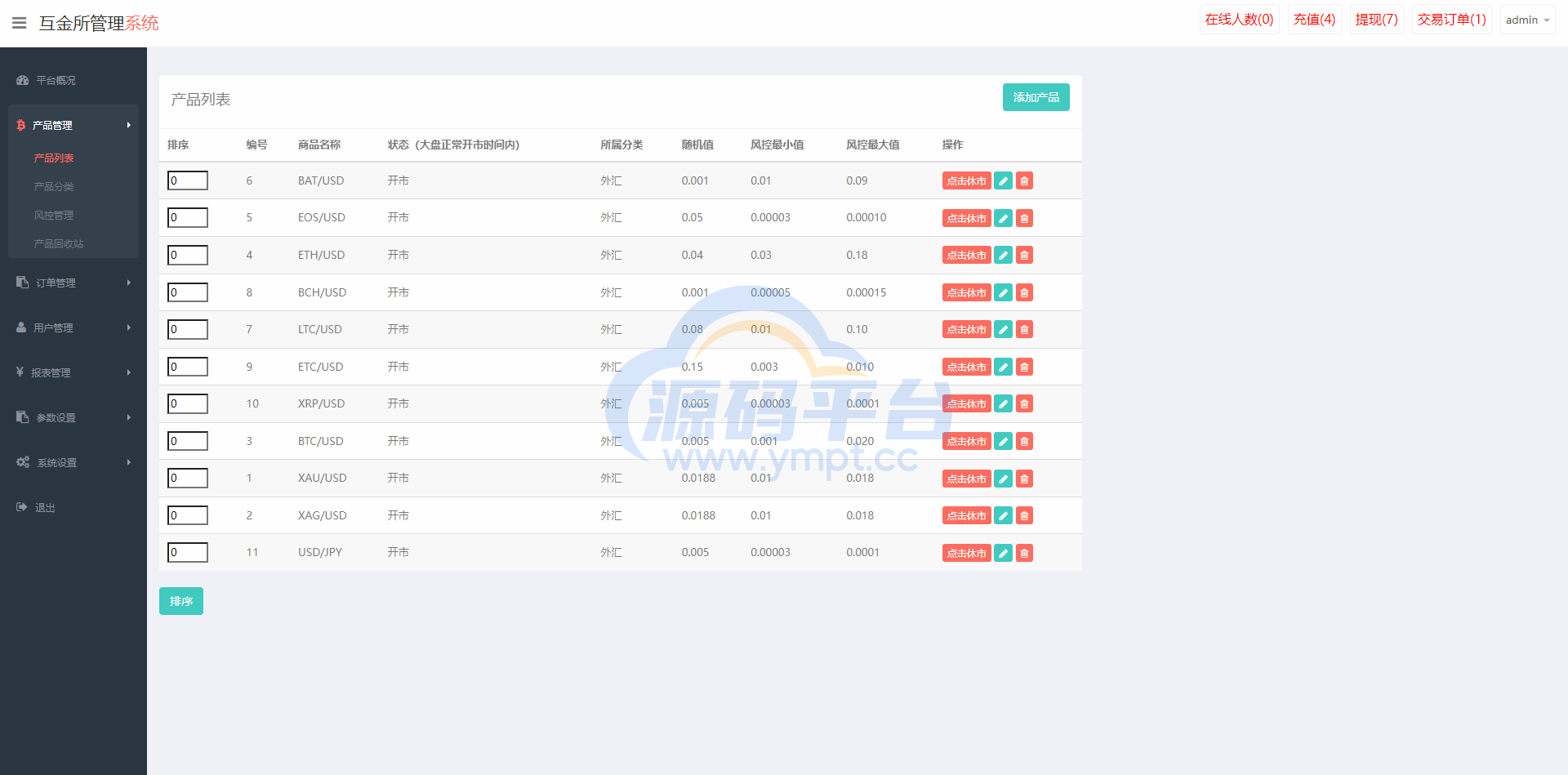Expand the 报表管理 sidebar menu

coord(73,372)
